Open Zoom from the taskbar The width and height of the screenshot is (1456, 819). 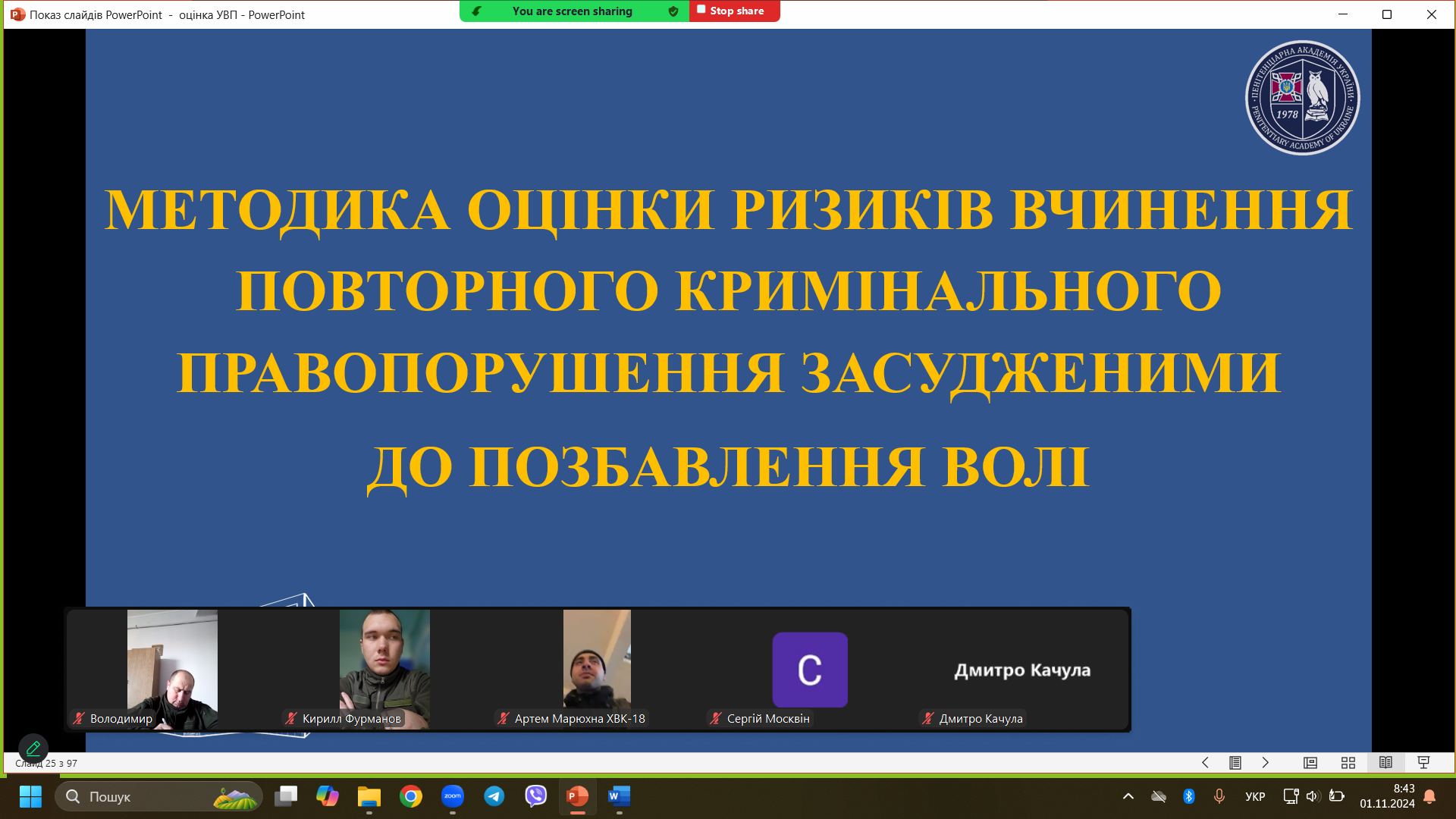pyautogui.click(x=453, y=796)
